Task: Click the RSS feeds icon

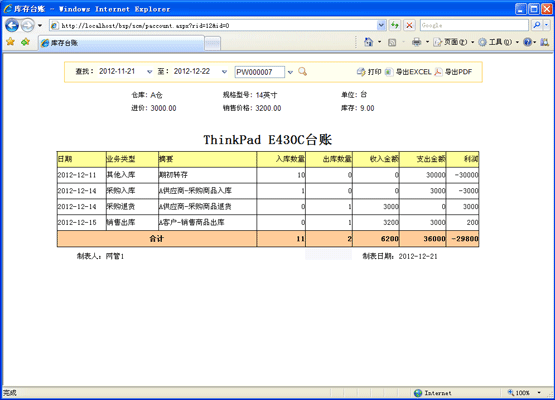Action: pos(392,42)
